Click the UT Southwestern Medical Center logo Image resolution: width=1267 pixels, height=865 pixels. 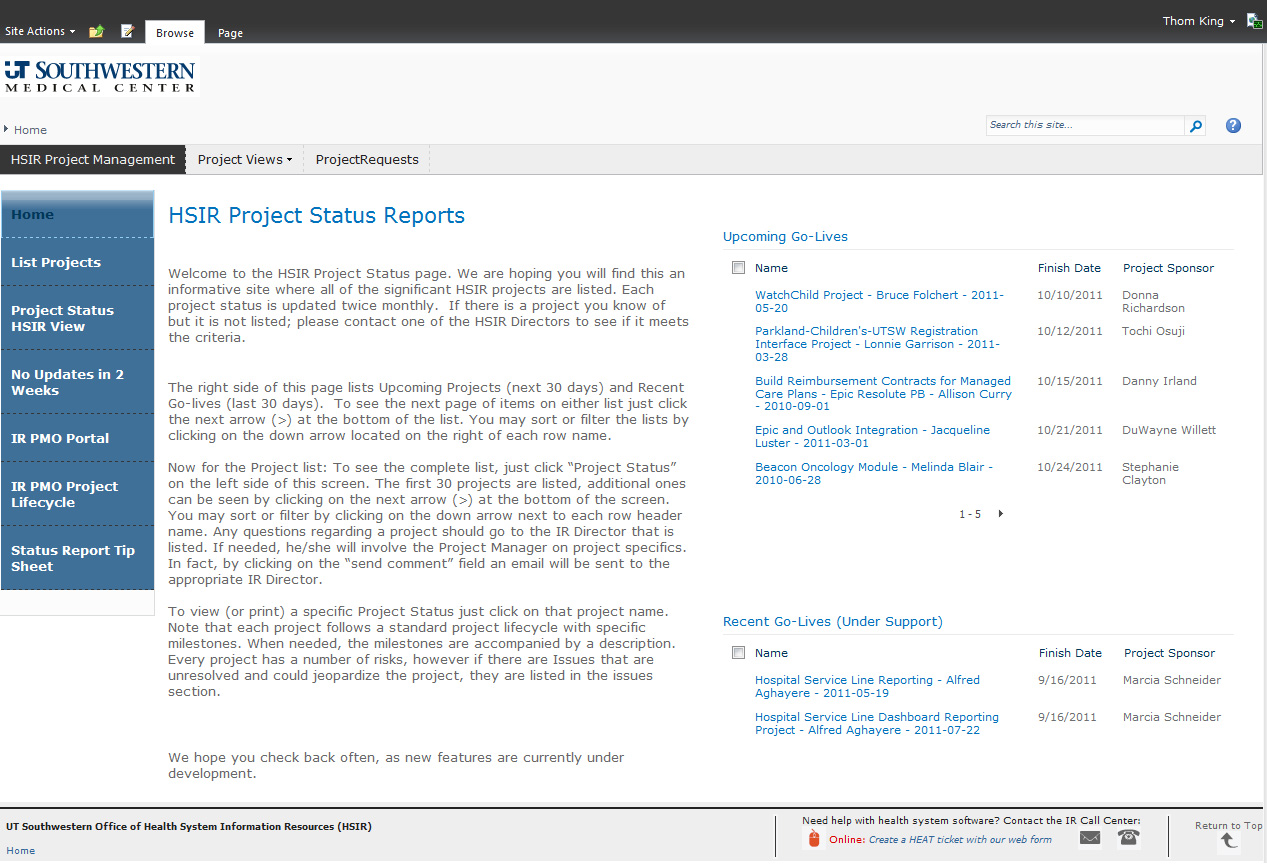pyautogui.click(x=100, y=76)
